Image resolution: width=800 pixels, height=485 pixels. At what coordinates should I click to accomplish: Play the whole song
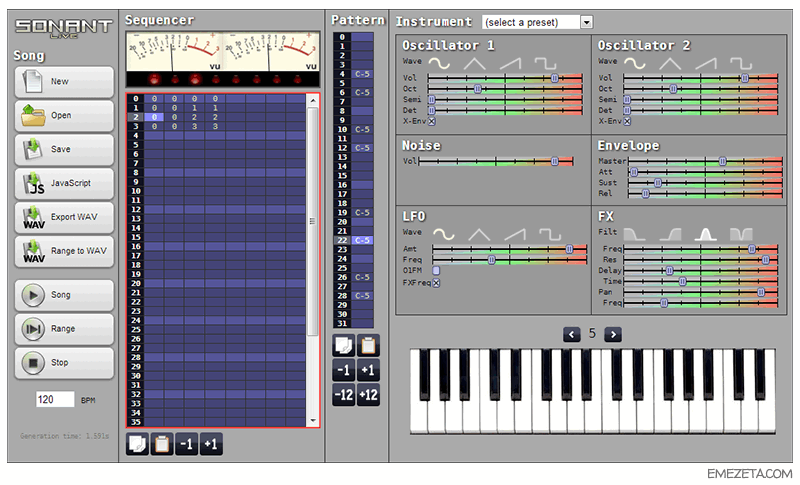(x=64, y=295)
